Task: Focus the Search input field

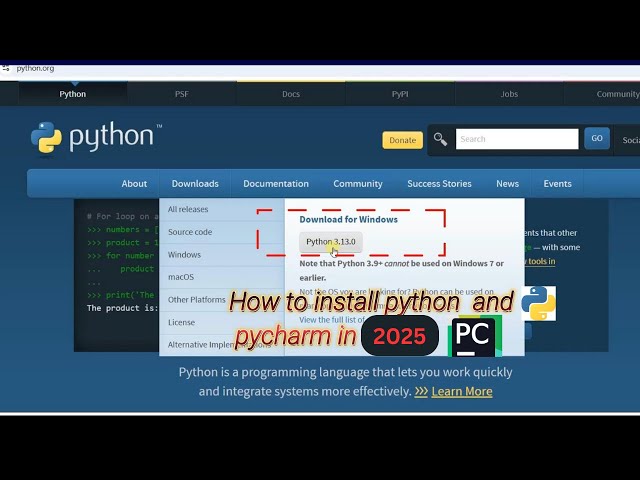Action: [x=517, y=139]
